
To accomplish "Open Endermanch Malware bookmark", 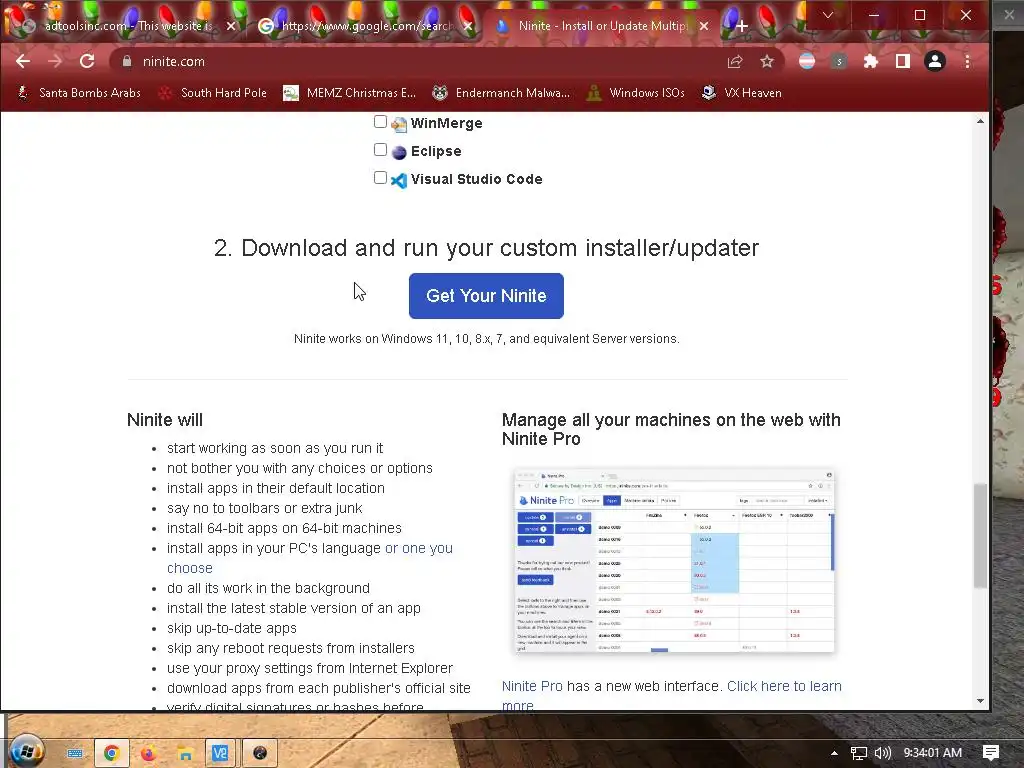I will [x=501, y=93].
